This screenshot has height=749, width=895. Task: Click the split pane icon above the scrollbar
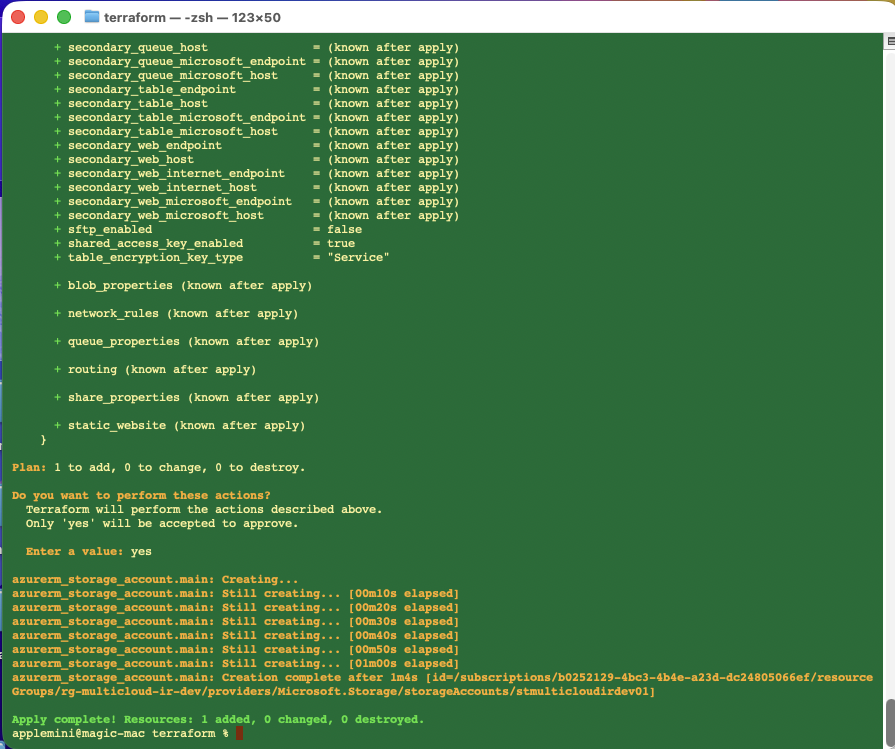890,41
